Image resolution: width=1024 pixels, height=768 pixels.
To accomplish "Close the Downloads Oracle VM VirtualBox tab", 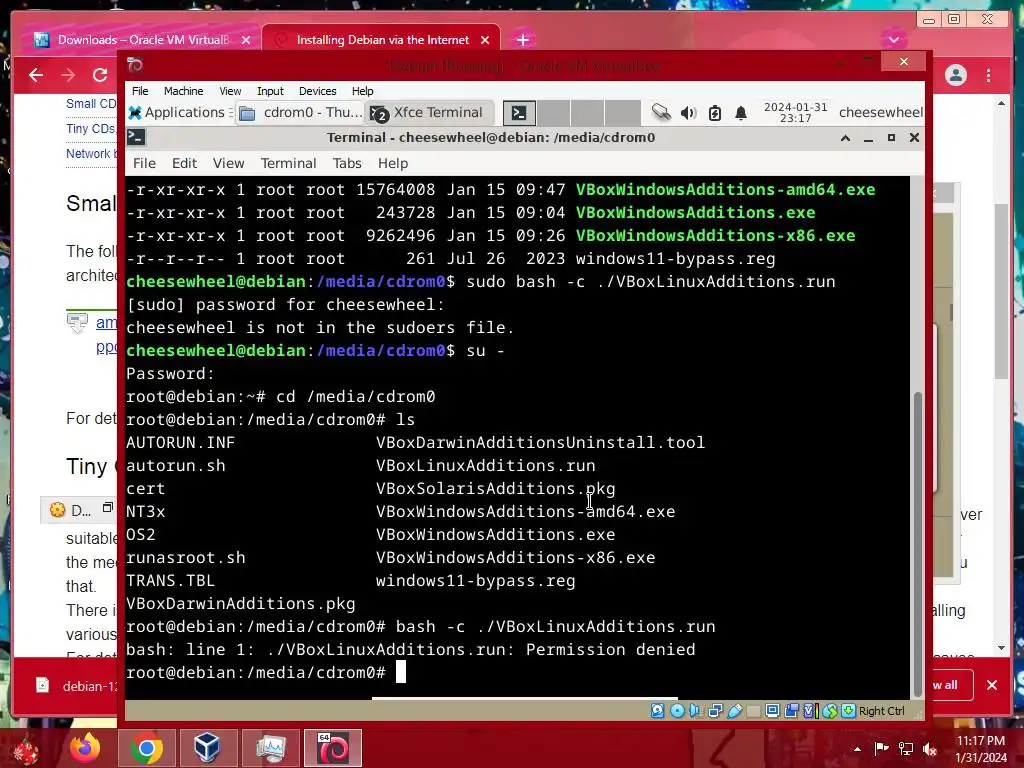I will tap(246, 40).
